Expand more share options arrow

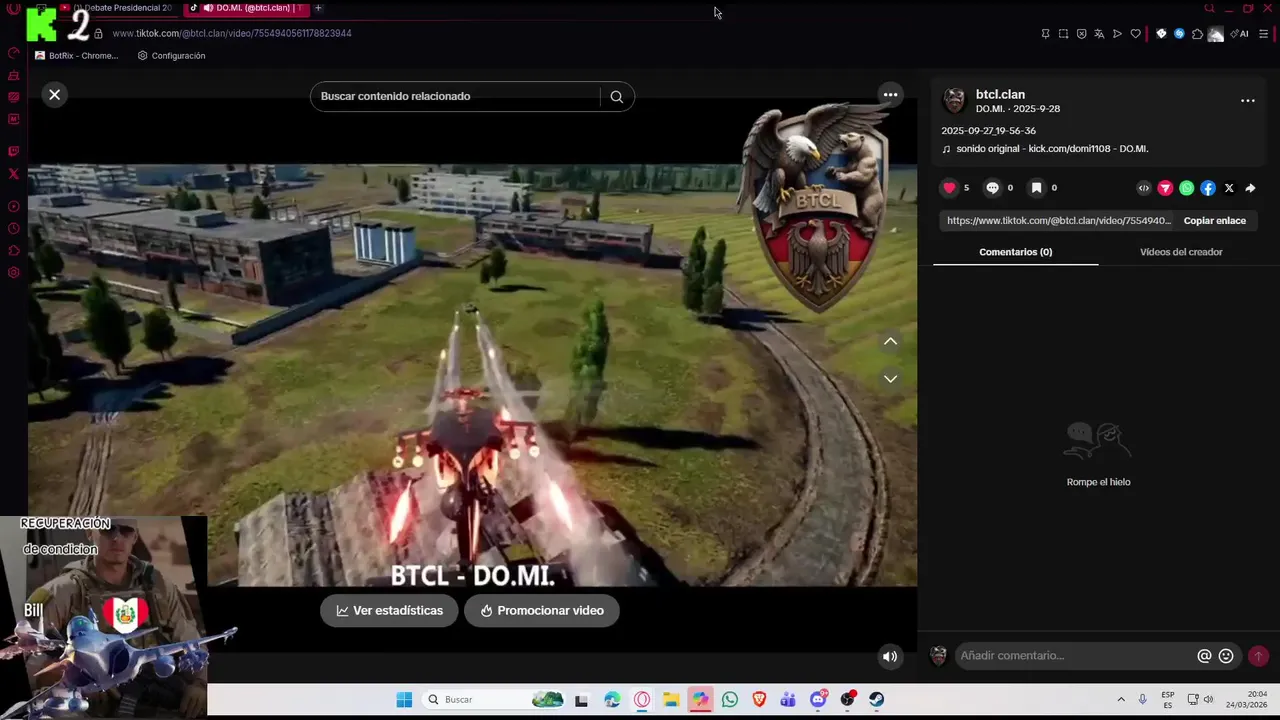pos(1250,188)
